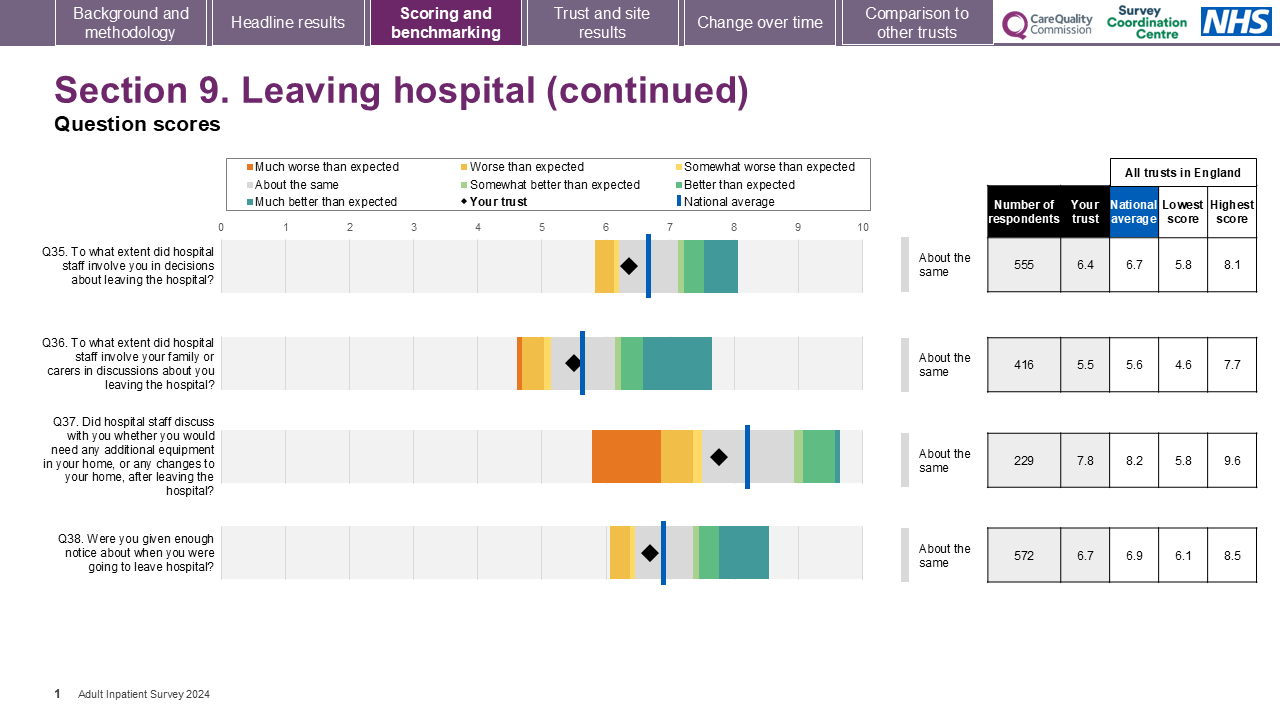Screen dimensions: 1280x720
Task: Click the Q36 black diamond trust marker
Action: (x=573, y=363)
